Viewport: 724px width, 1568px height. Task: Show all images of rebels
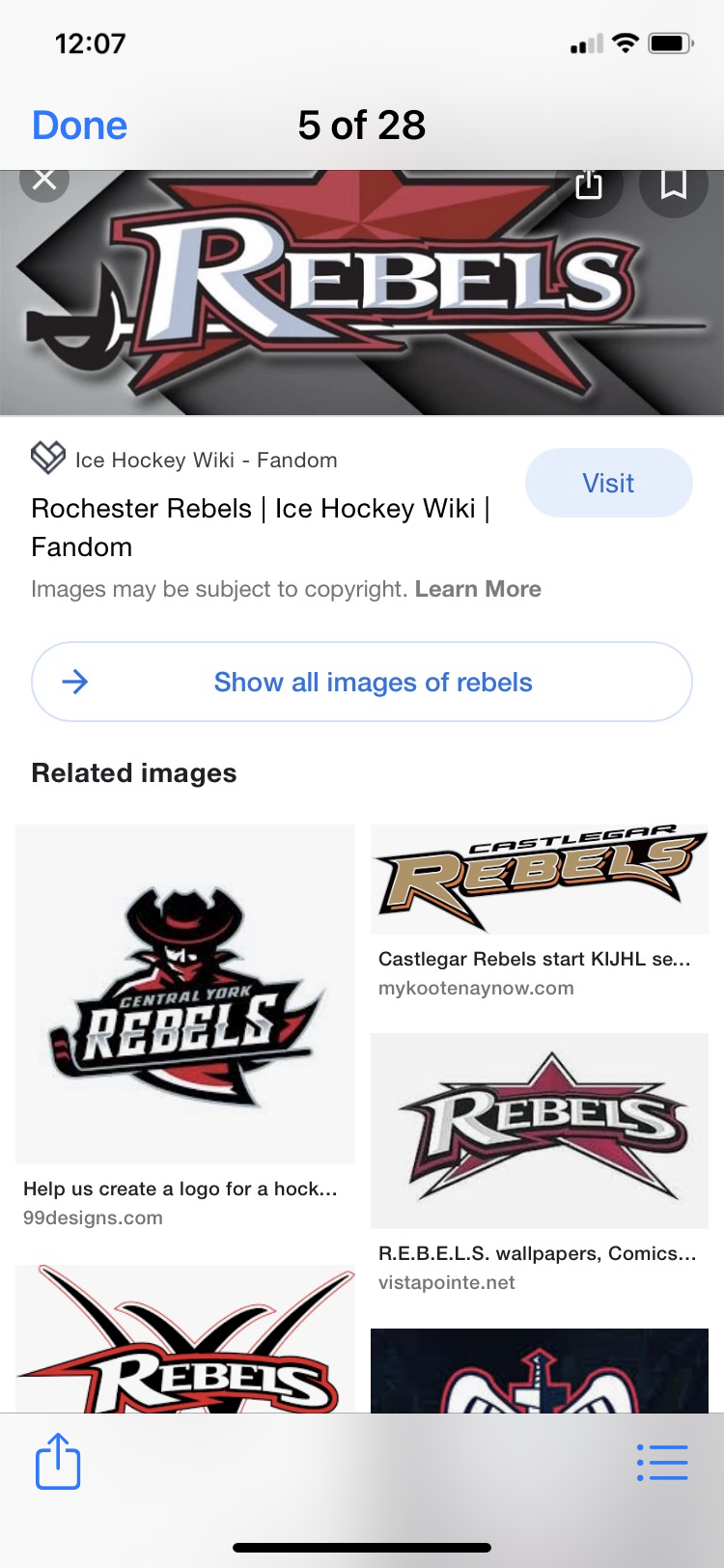[373, 682]
